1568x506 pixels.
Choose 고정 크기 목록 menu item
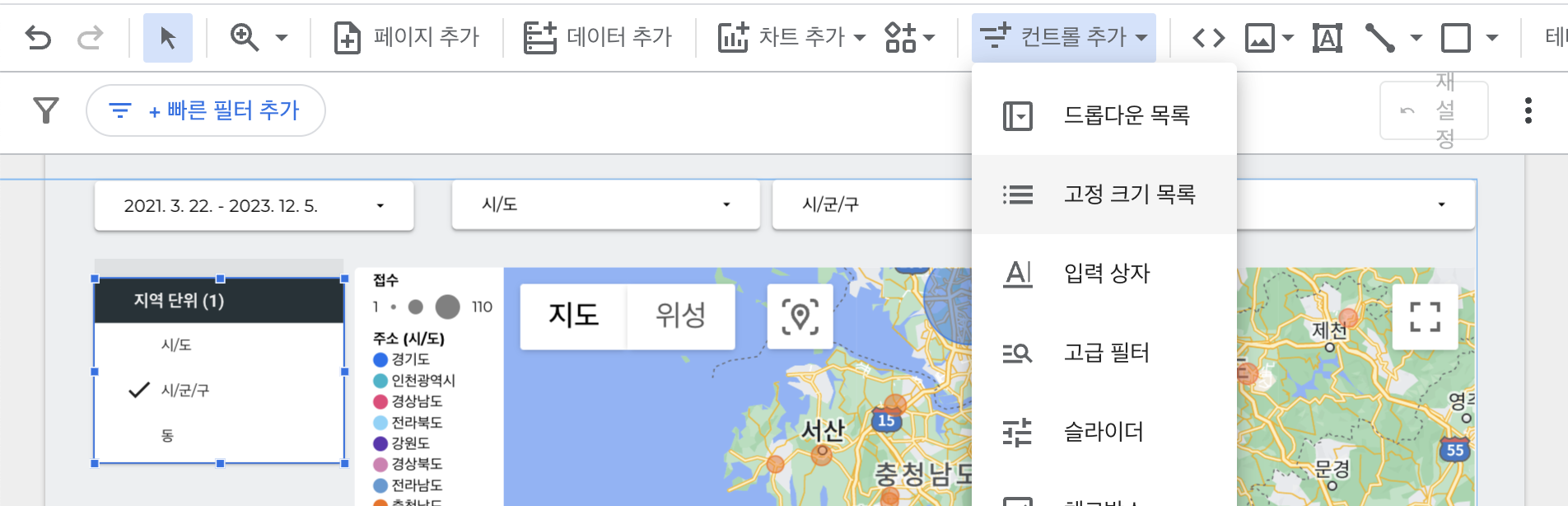[x=1104, y=194]
